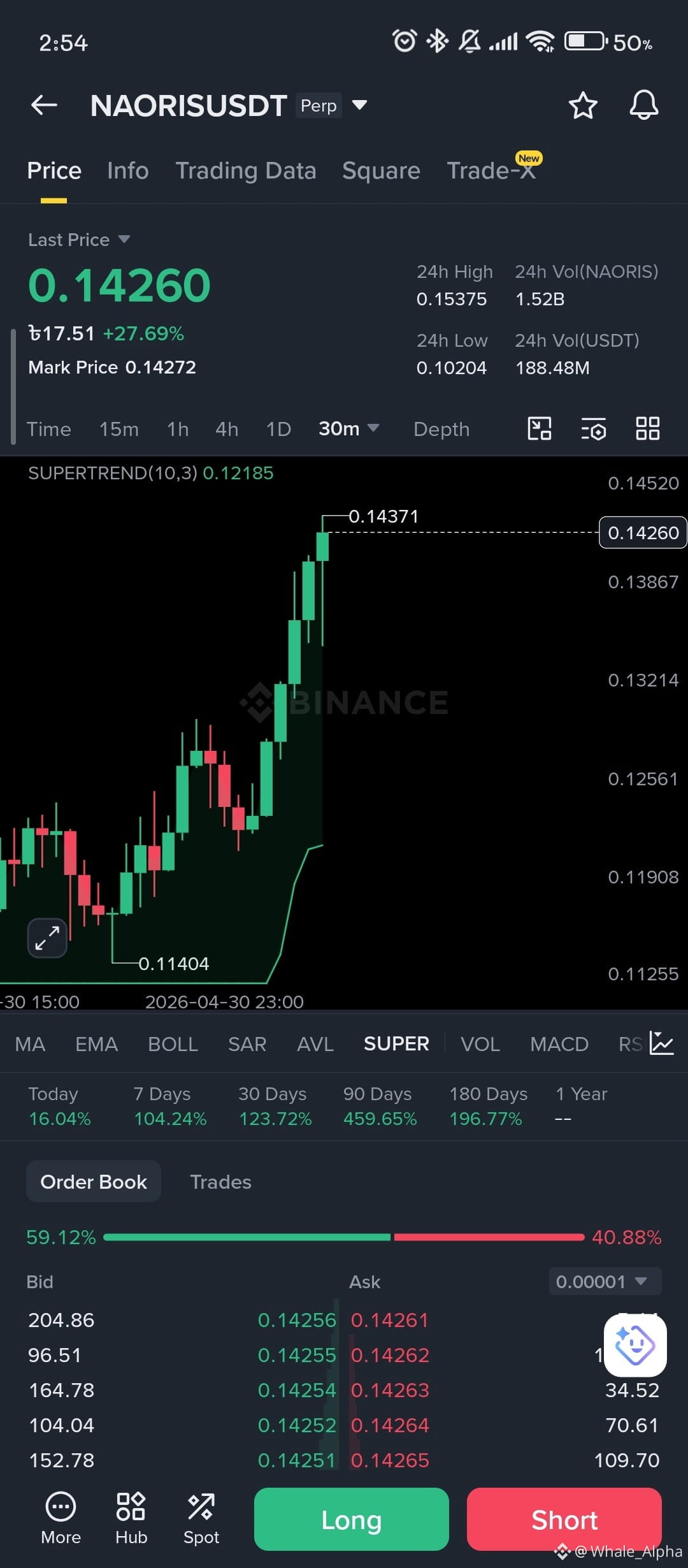This screenshot has height=1568, width=688.
Task: Tap the green bid ratio bar
Action: click(247, 1237)
